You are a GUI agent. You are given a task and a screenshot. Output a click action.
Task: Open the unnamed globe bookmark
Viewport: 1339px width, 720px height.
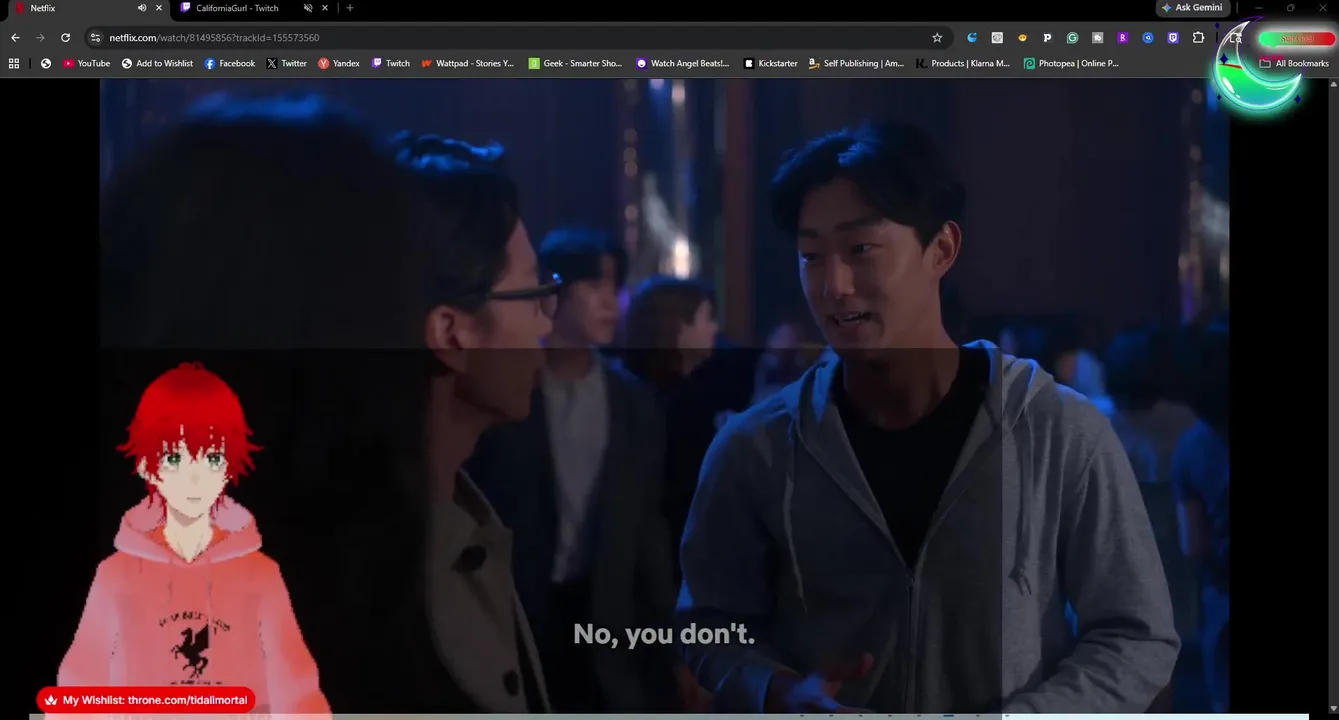click(46, 63)
